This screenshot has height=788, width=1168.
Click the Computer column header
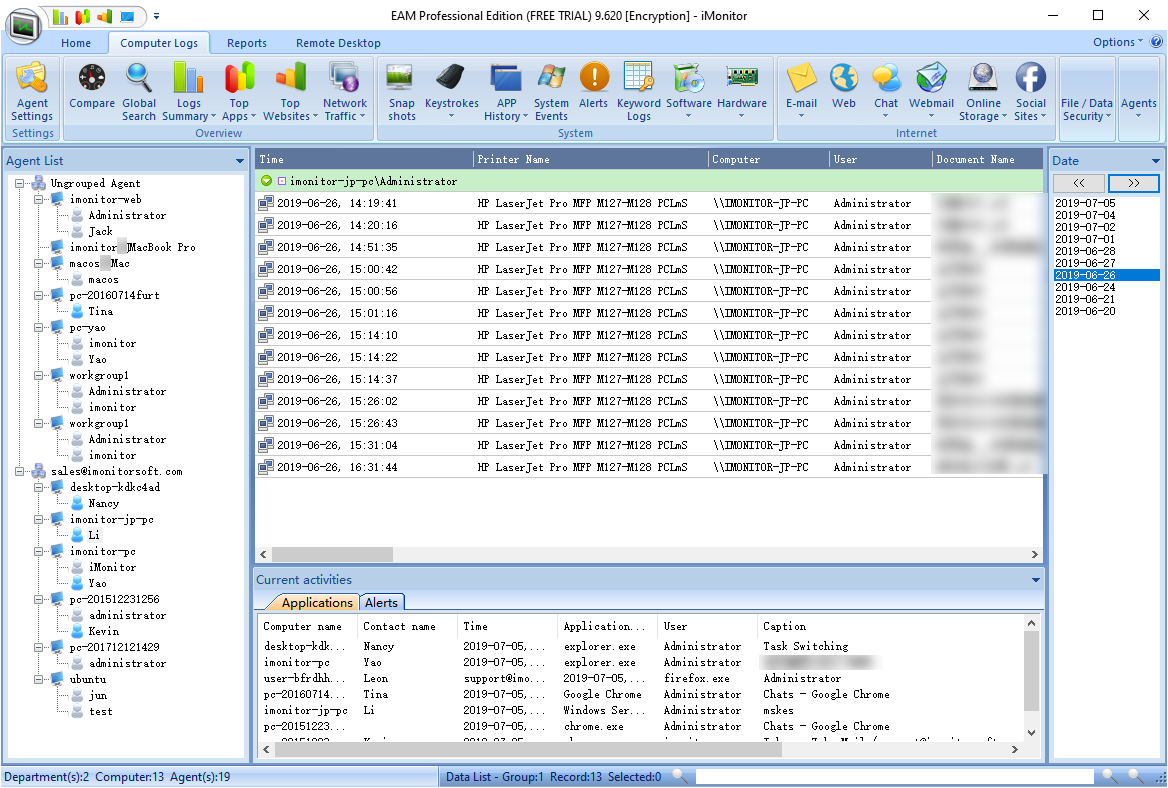[769, 159]
